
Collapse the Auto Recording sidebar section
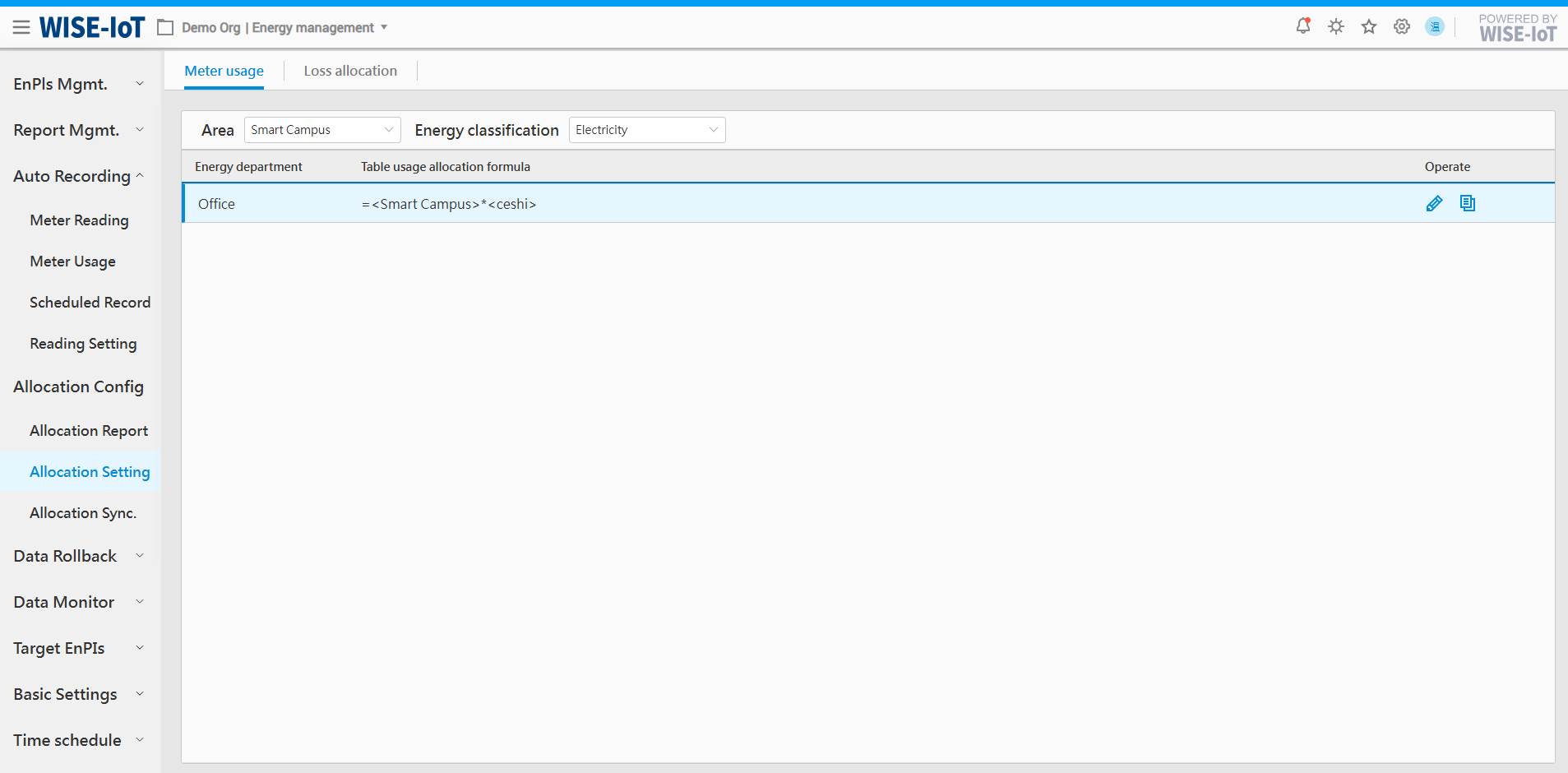79,176
